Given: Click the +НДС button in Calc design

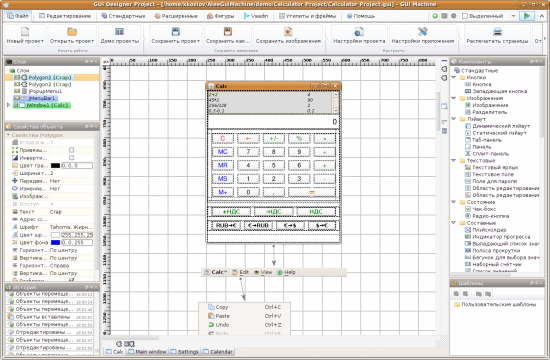Looking at the screenshot, I should pyautogui.click(x=231, y=212).
